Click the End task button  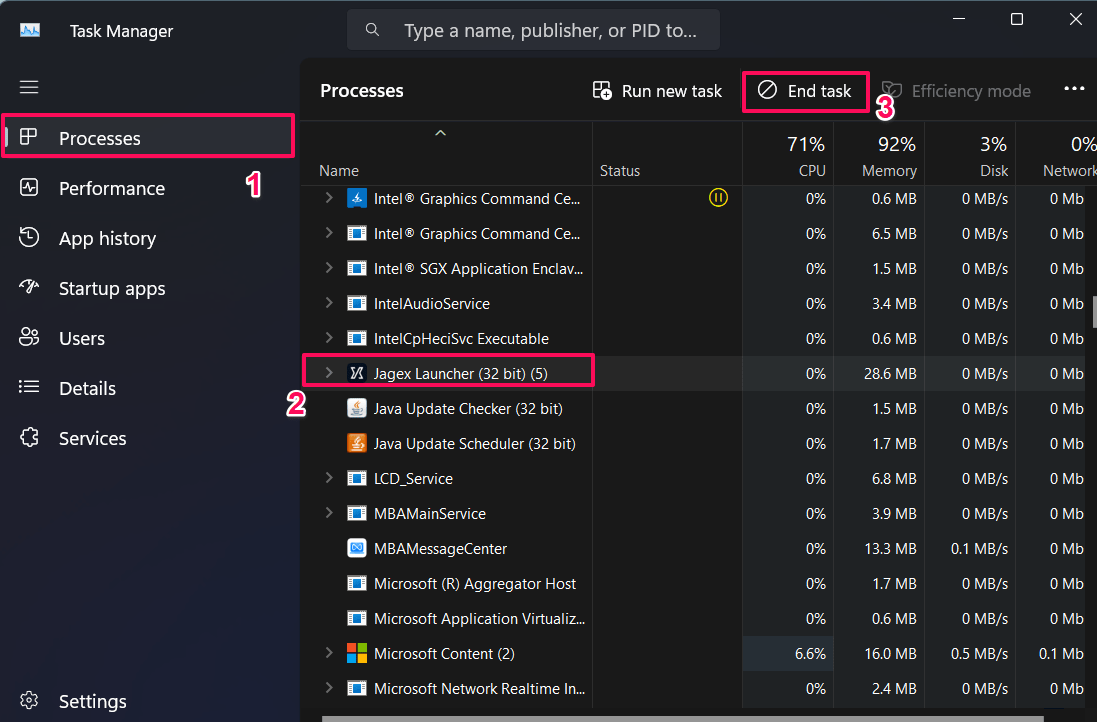[x=805, y=91]
